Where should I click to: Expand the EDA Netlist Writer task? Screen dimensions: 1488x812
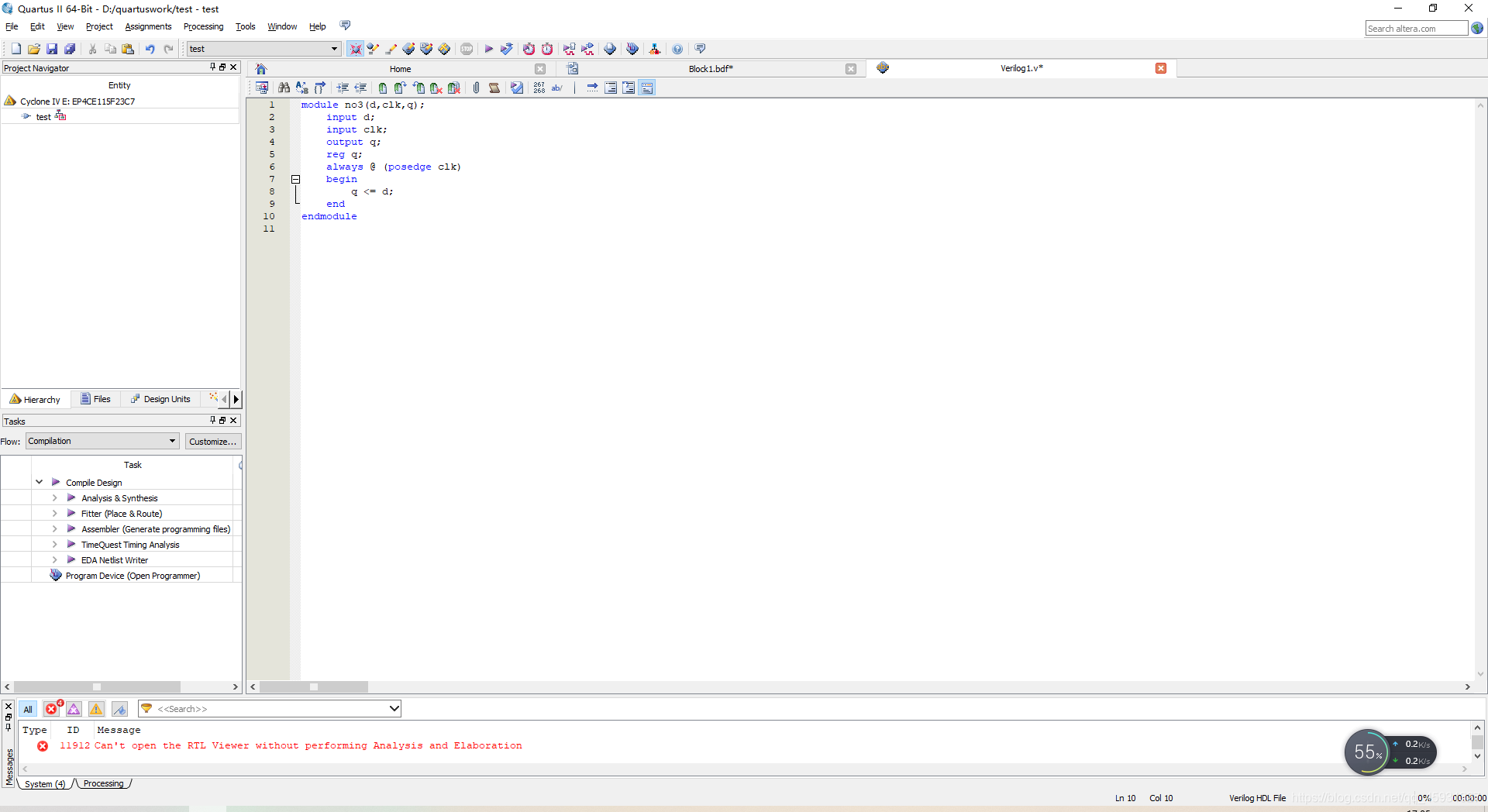(54, 560)
